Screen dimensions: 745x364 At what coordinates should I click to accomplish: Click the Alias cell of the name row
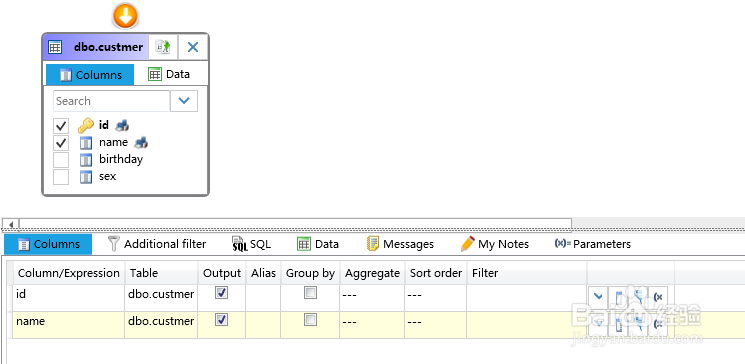263,325
